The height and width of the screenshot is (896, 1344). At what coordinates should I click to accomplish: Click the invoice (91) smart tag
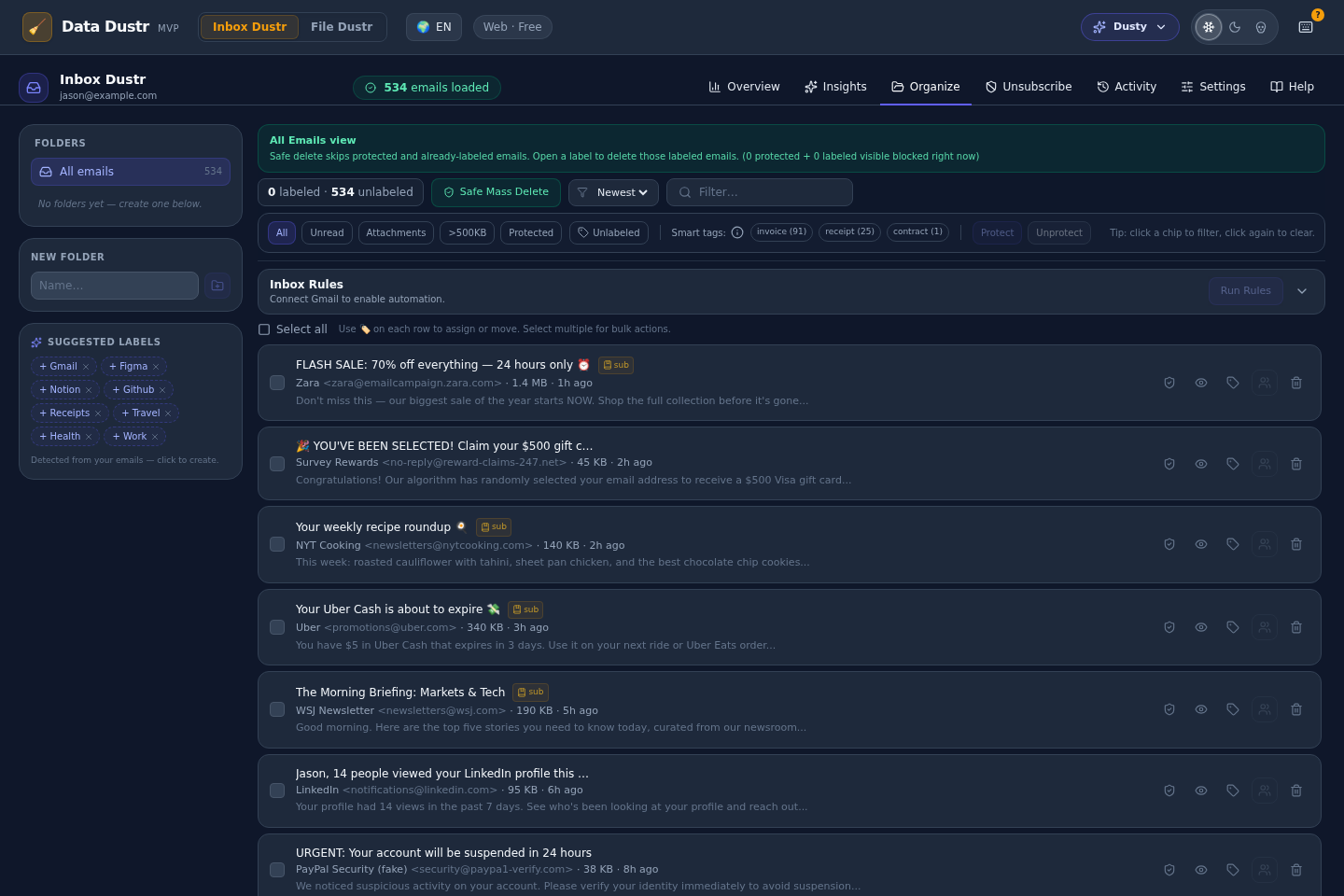[781, 231]
